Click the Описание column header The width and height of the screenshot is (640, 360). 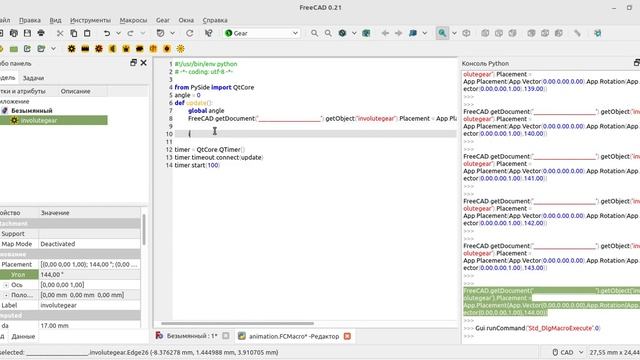point(76,91)
